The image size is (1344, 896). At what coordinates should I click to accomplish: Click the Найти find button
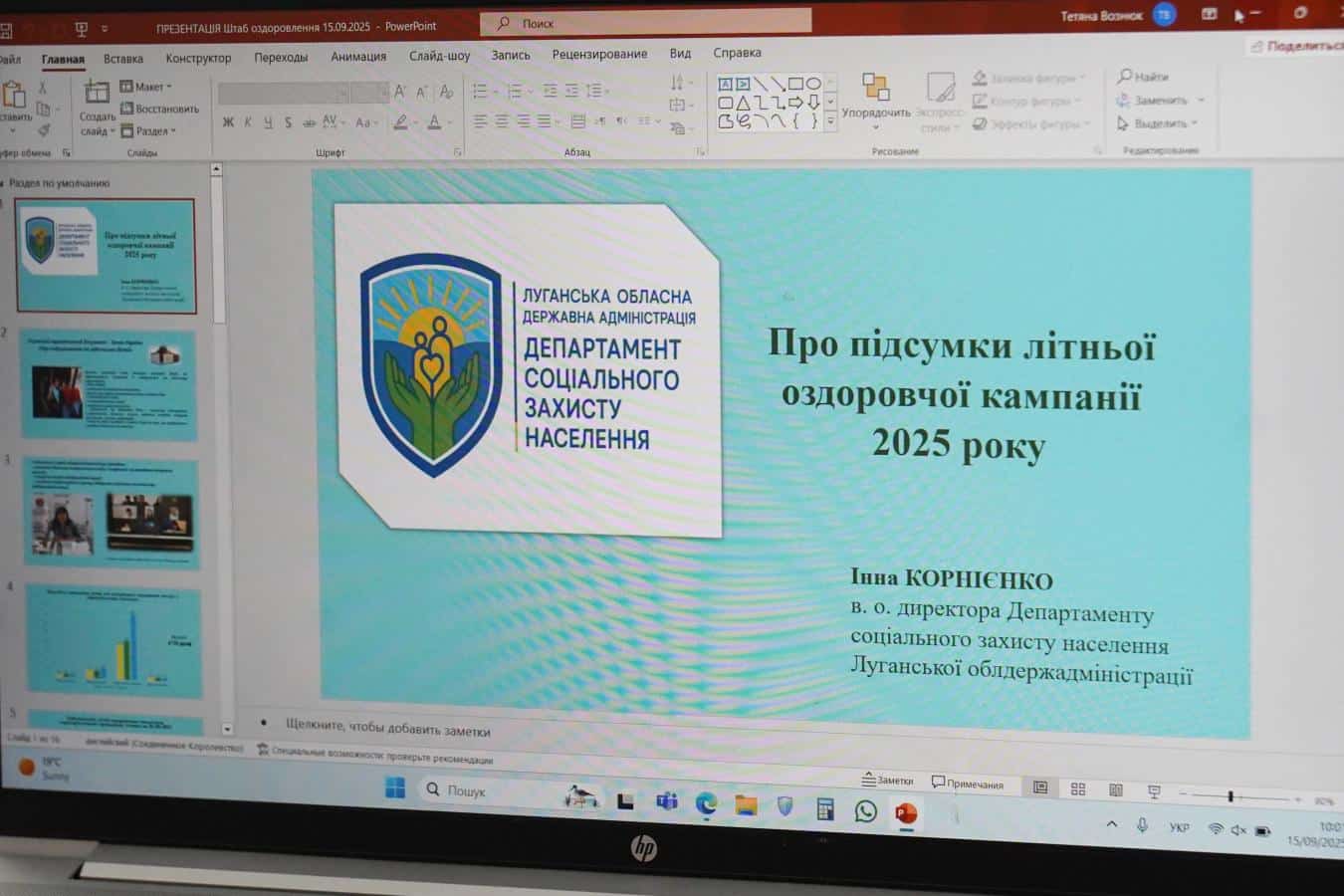pyautogui.click(x=1143, y=77)
